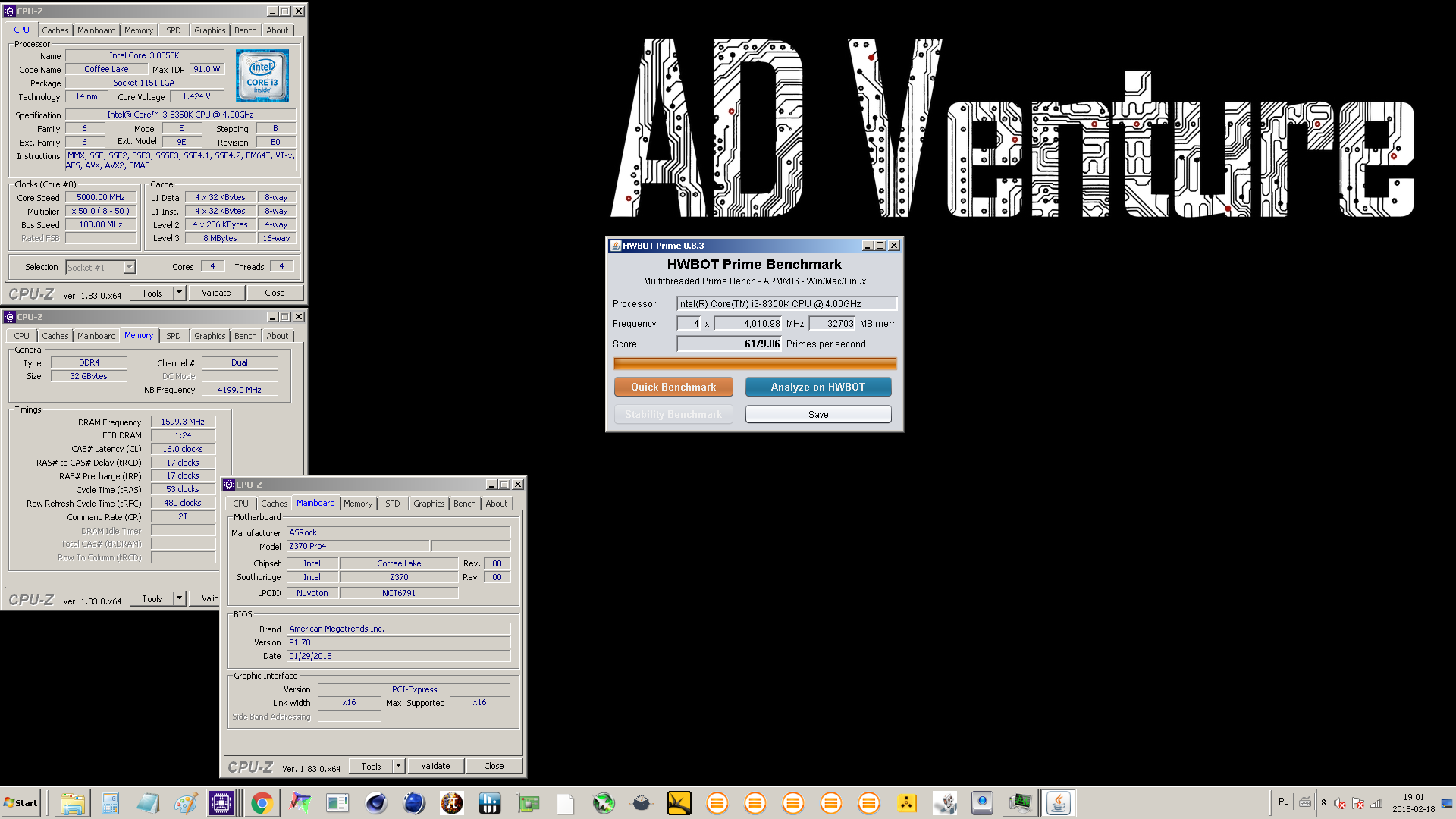1456x819 pixels.
Task: Click the Intel Core i3 logo in CPU-Z
Action: [262, 76]
